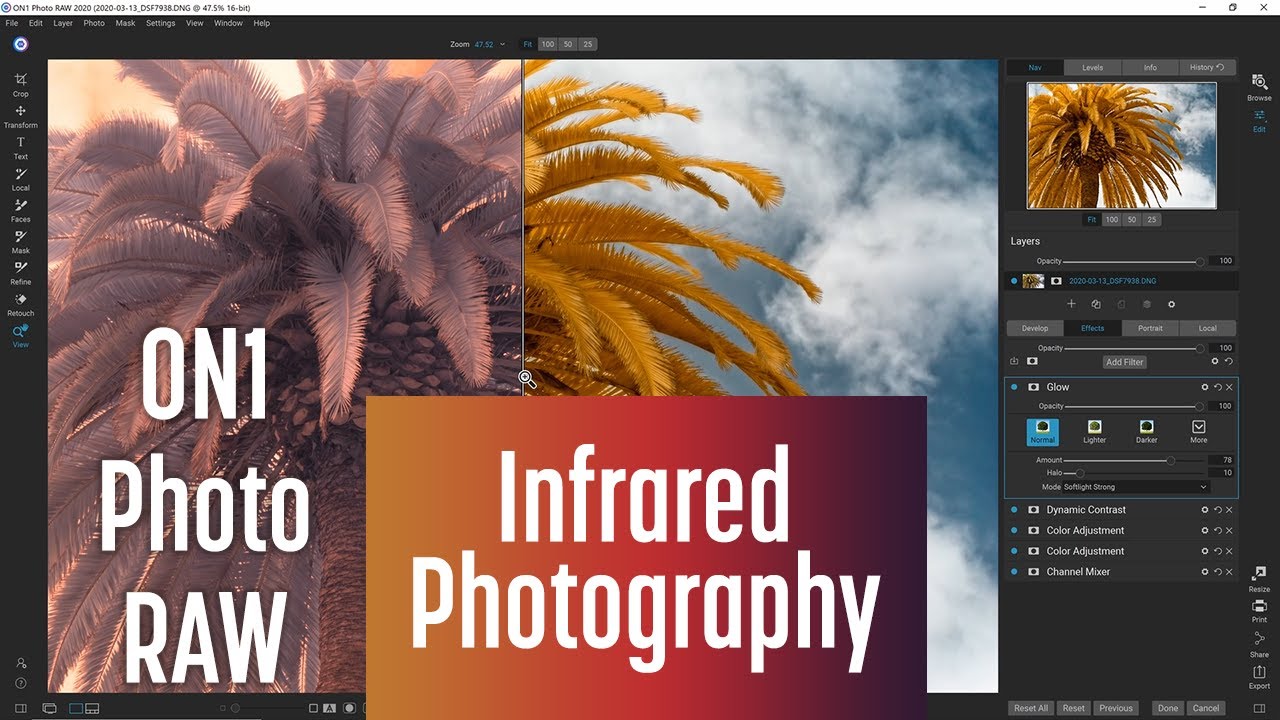Expand More Glow presets
The image size is (1280, 720).
pos(1198,431)
